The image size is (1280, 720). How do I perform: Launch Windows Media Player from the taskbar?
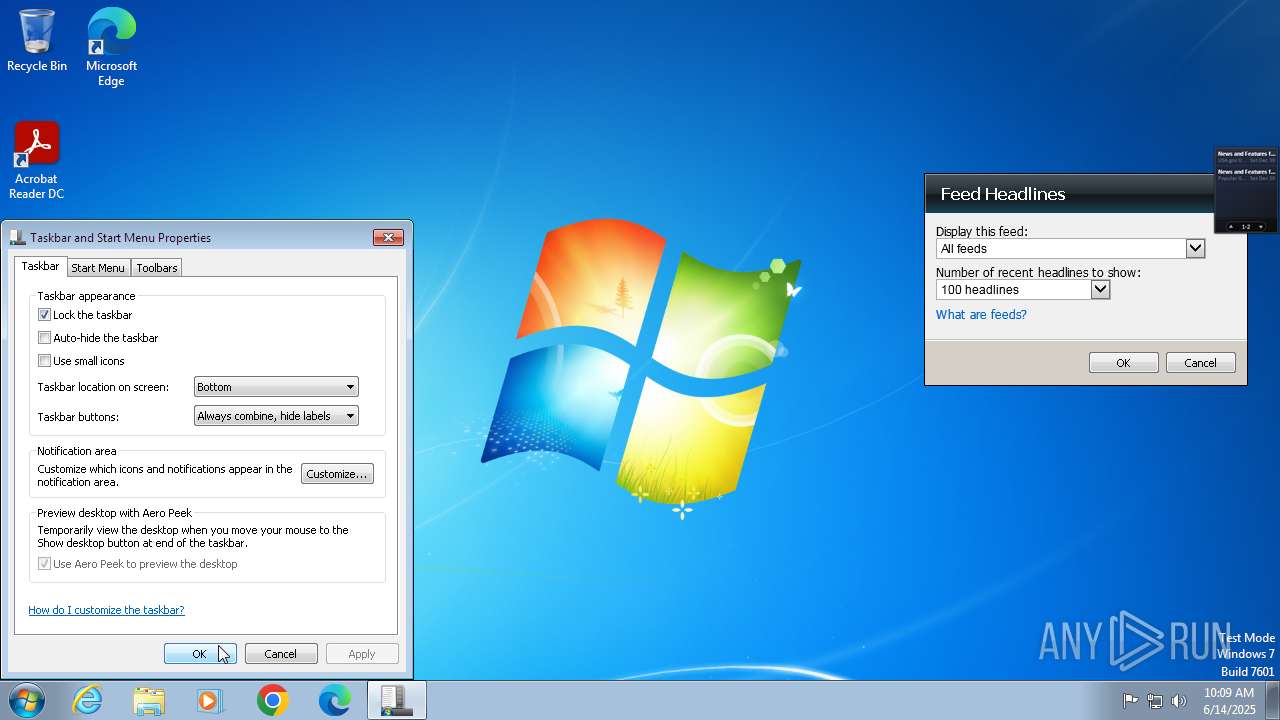[210, 700]
